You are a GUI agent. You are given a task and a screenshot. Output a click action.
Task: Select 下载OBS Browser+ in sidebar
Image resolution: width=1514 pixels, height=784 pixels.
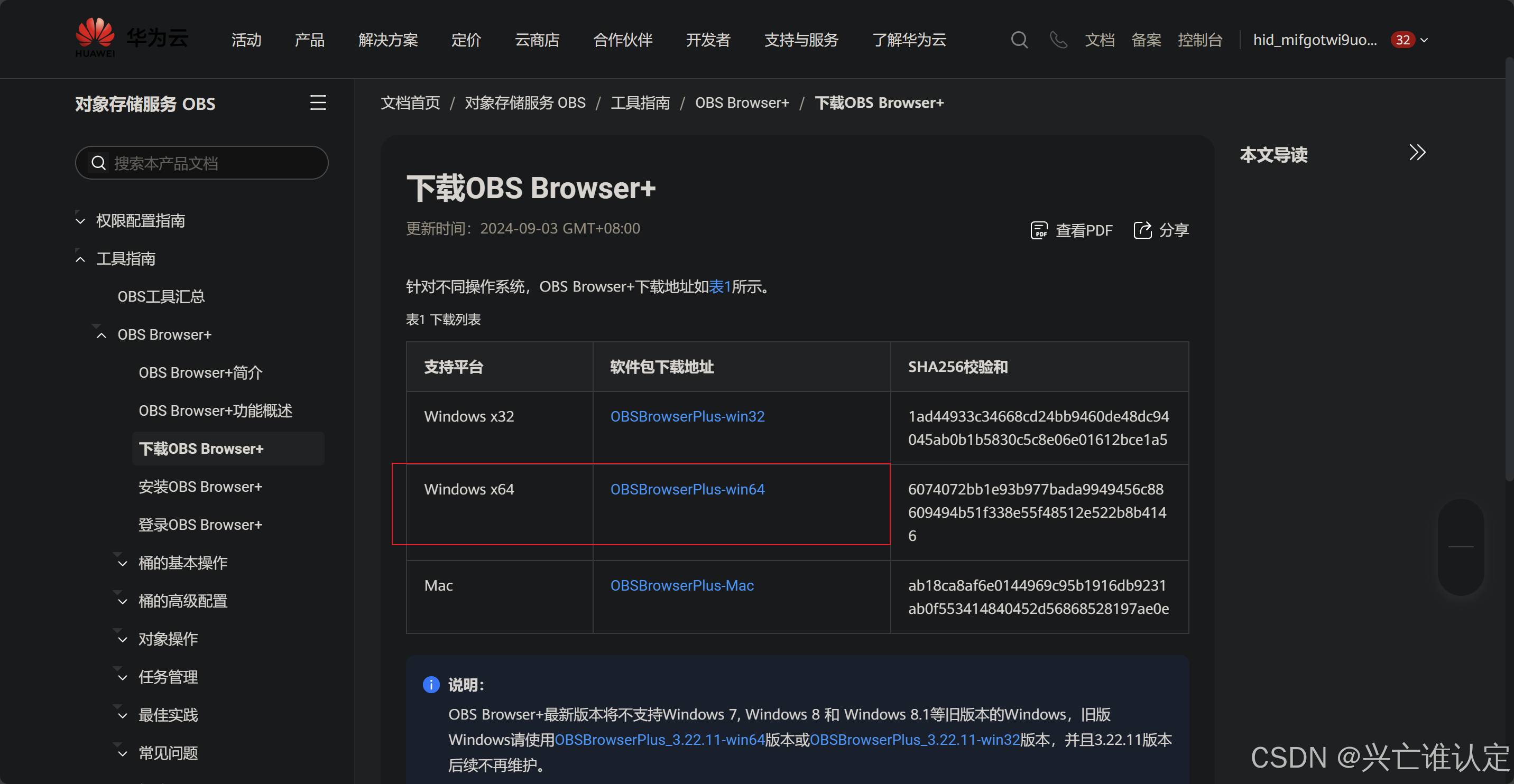(x=228, y=449)
